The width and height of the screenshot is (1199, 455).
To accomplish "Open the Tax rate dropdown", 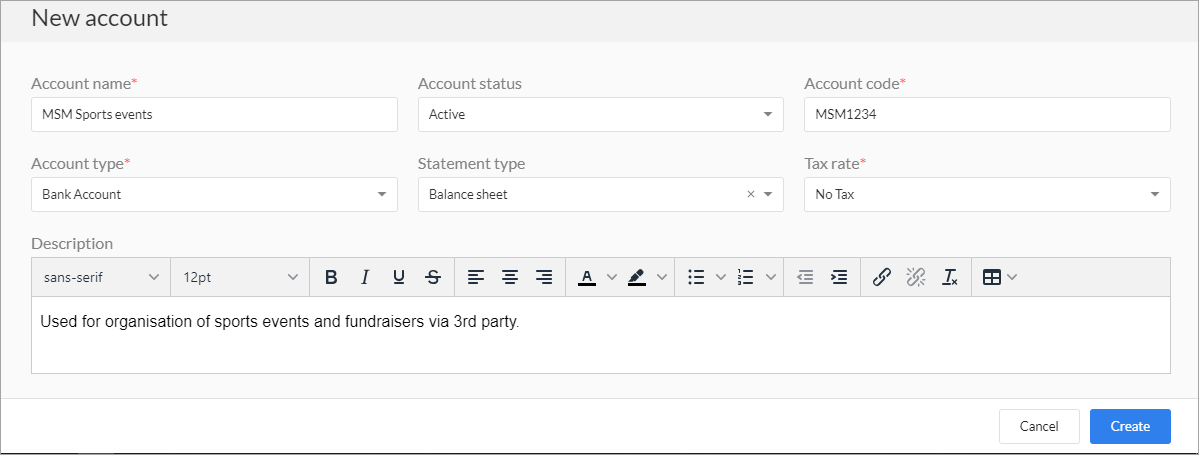I will [987, 194].
